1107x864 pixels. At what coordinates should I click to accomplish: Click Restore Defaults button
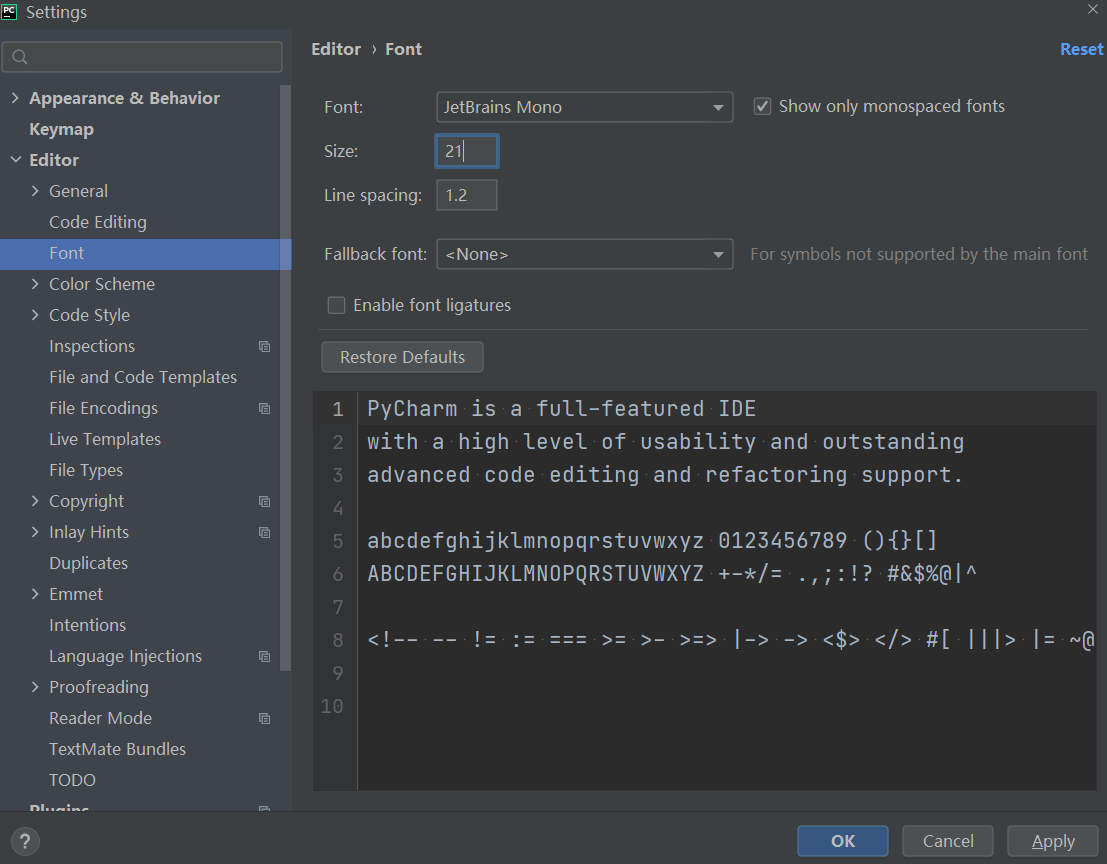pos(402,357)
